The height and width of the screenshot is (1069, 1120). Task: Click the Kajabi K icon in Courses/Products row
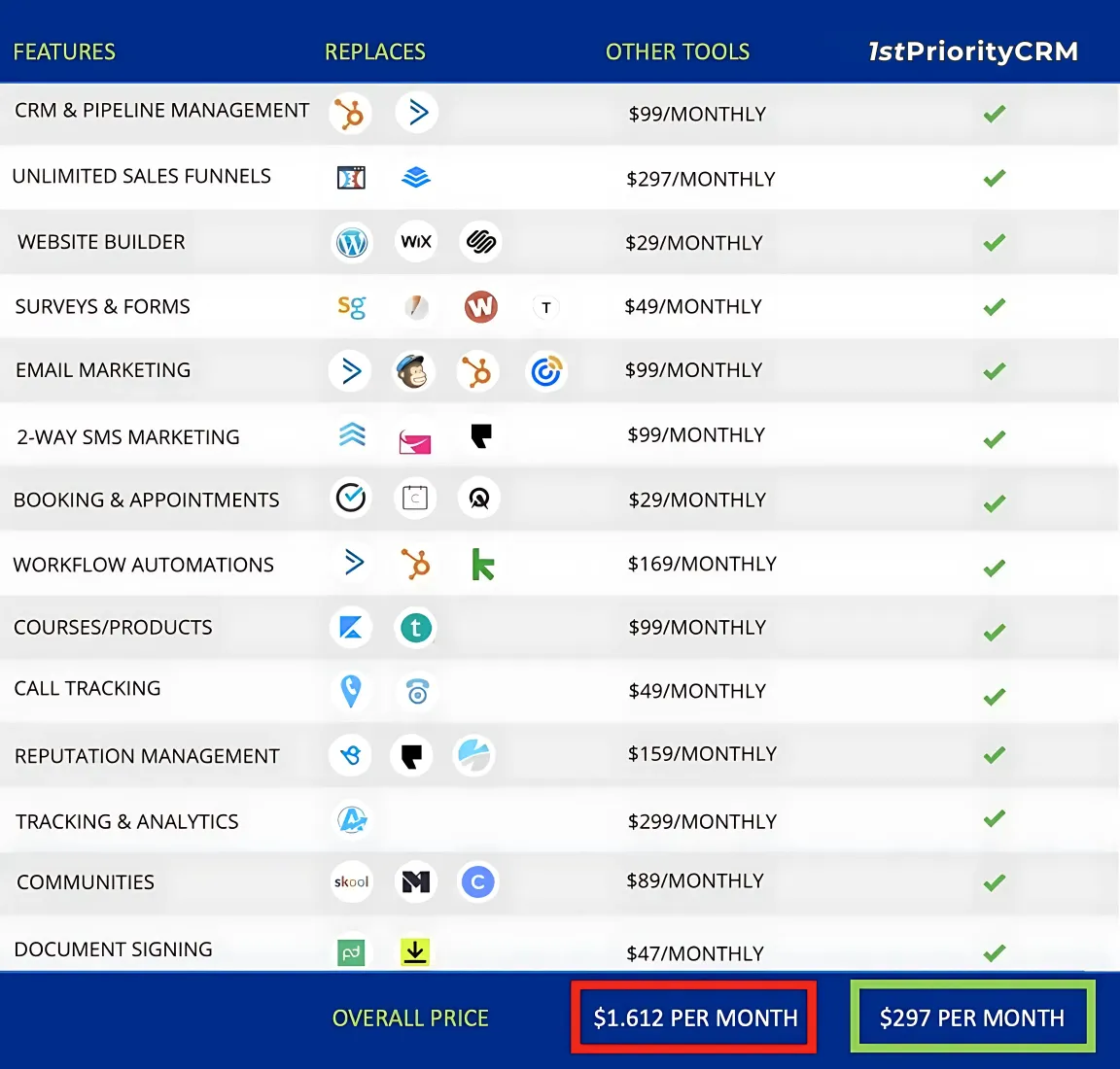pos(351,628)
